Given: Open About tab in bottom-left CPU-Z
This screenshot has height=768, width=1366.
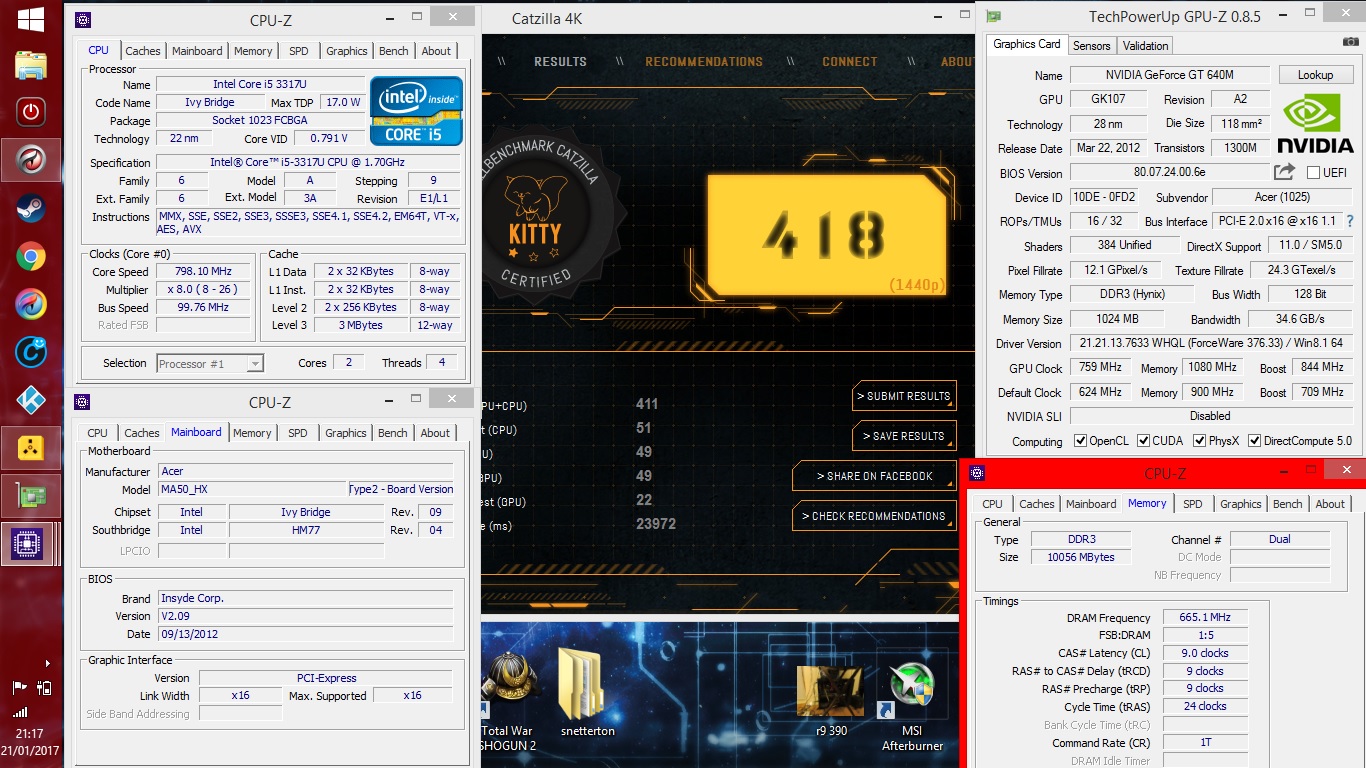Looking at the screenshot, I should pyautogui.click(x=435, y=433).
